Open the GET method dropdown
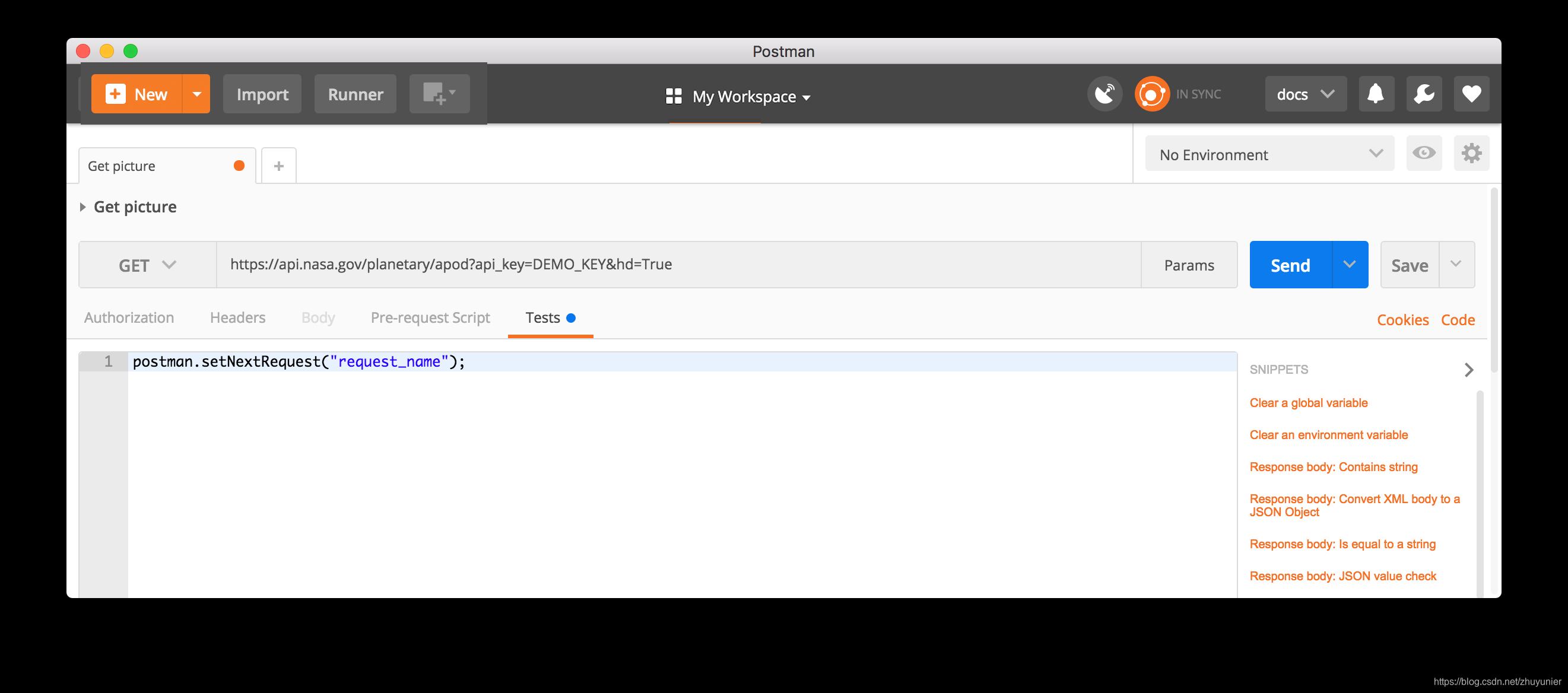The height and width of the screenshot is (693, 1568). click(x=147, y=265)
